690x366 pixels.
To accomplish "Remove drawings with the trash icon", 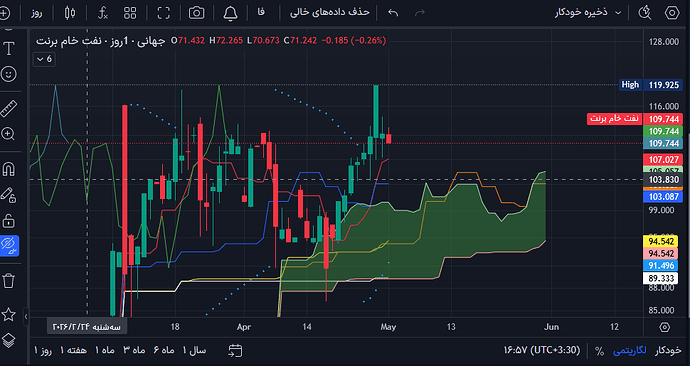I will (x=9, y=280).
